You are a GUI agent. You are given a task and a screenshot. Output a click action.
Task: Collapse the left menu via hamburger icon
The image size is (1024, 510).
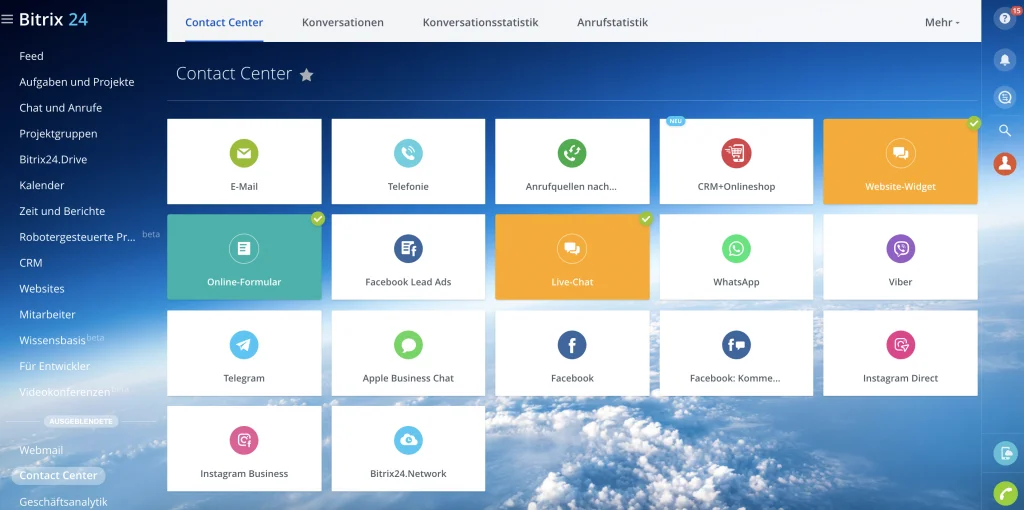tap(8, 20)
